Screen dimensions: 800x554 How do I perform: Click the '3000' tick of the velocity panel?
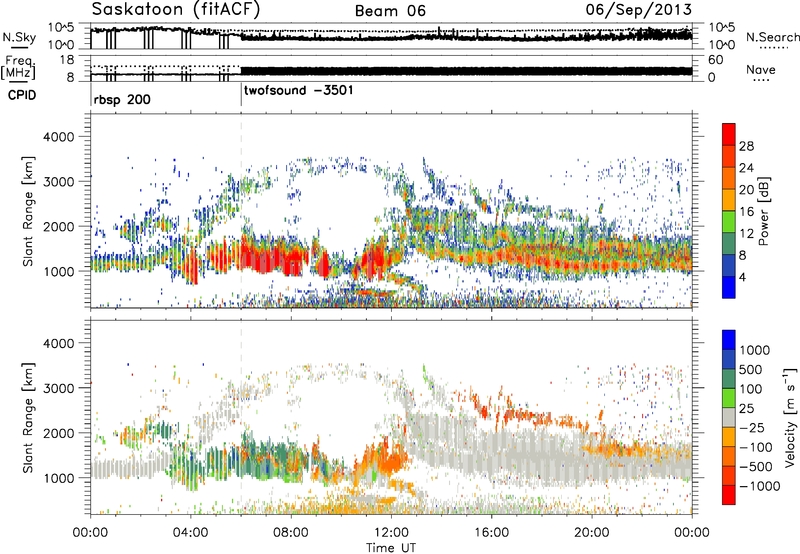coord(58,388)
